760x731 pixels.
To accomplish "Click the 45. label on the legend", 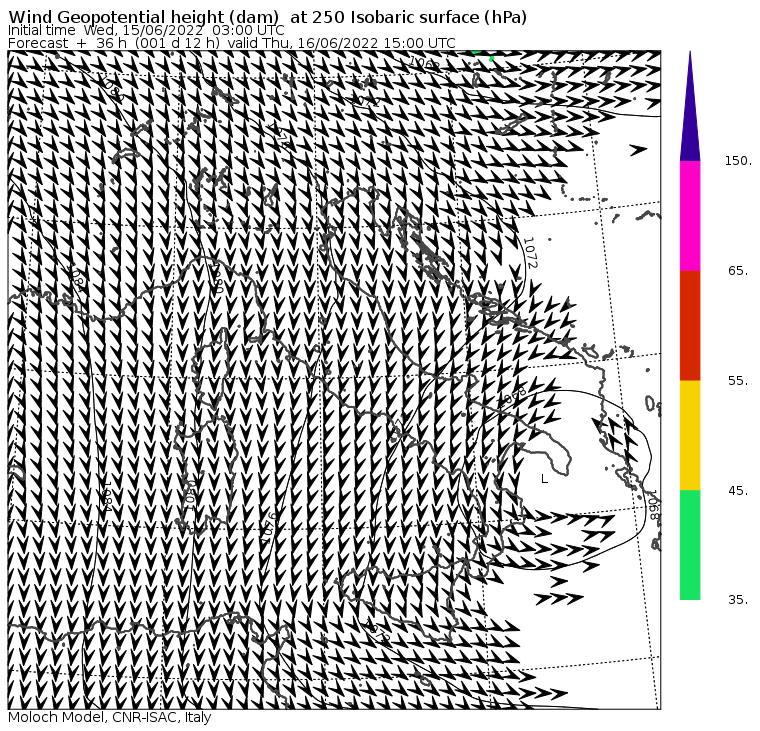I will point(738,491).
